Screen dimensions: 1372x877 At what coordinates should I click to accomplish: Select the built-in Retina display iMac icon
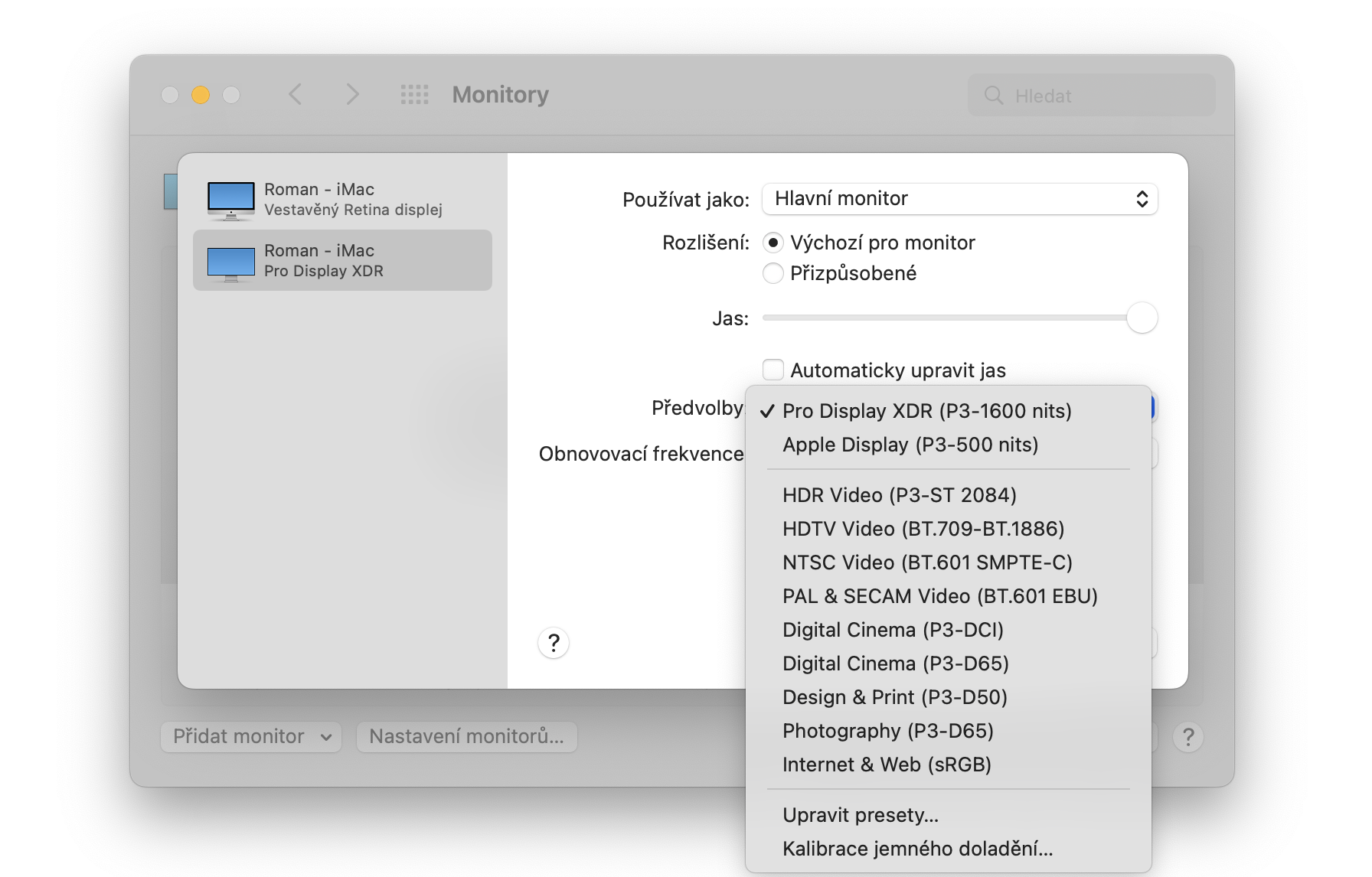pyautogui.click(x=231, y=201)
